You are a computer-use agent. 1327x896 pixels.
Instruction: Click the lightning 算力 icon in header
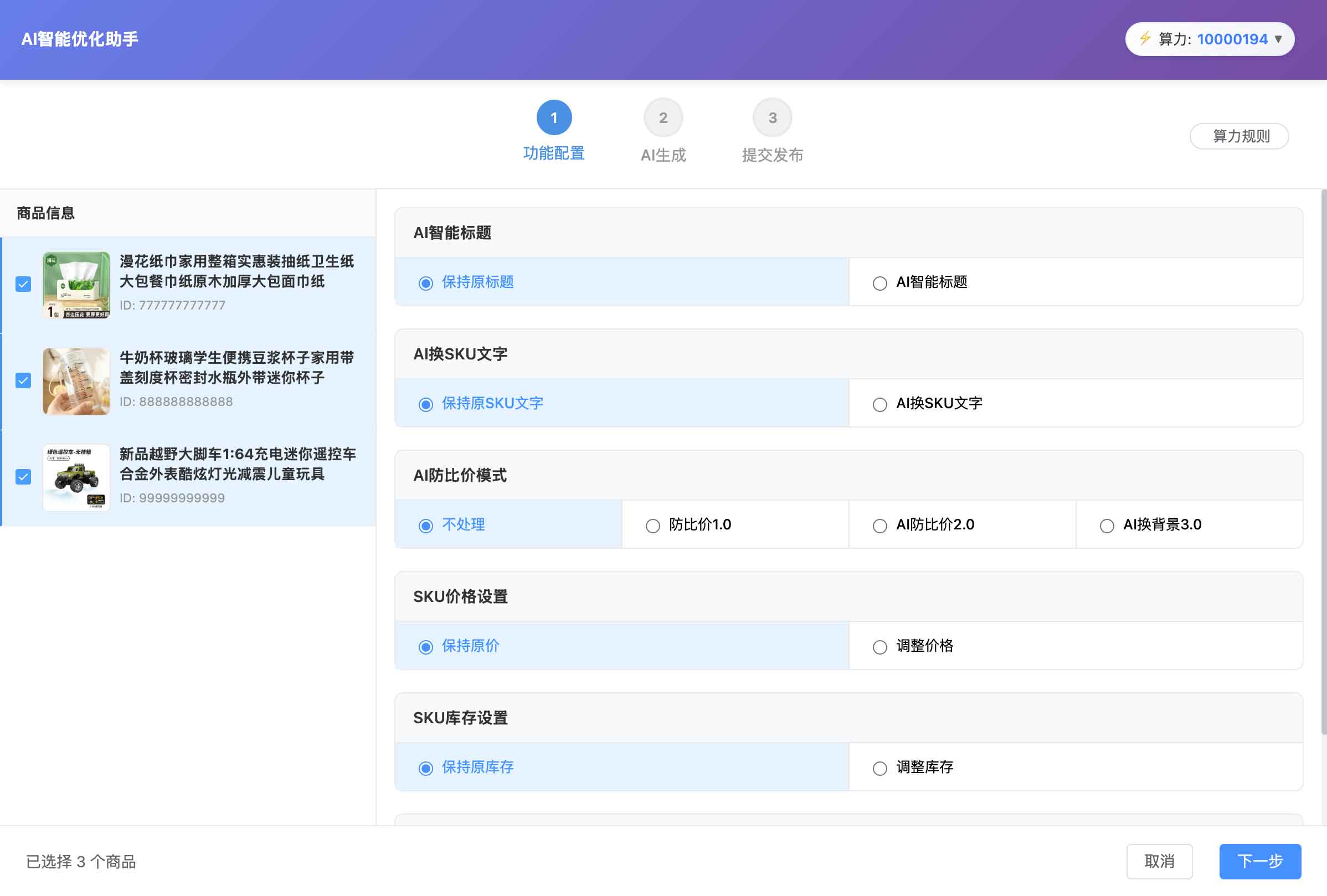(1144, 39)
